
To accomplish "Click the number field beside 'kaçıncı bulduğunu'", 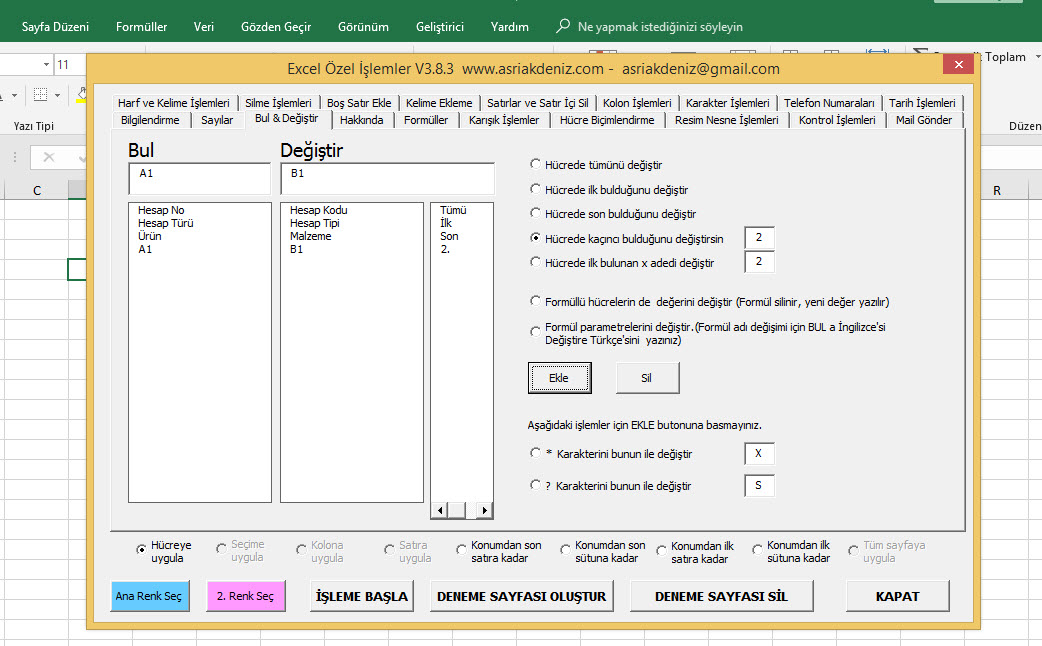I will click(759, 237).
